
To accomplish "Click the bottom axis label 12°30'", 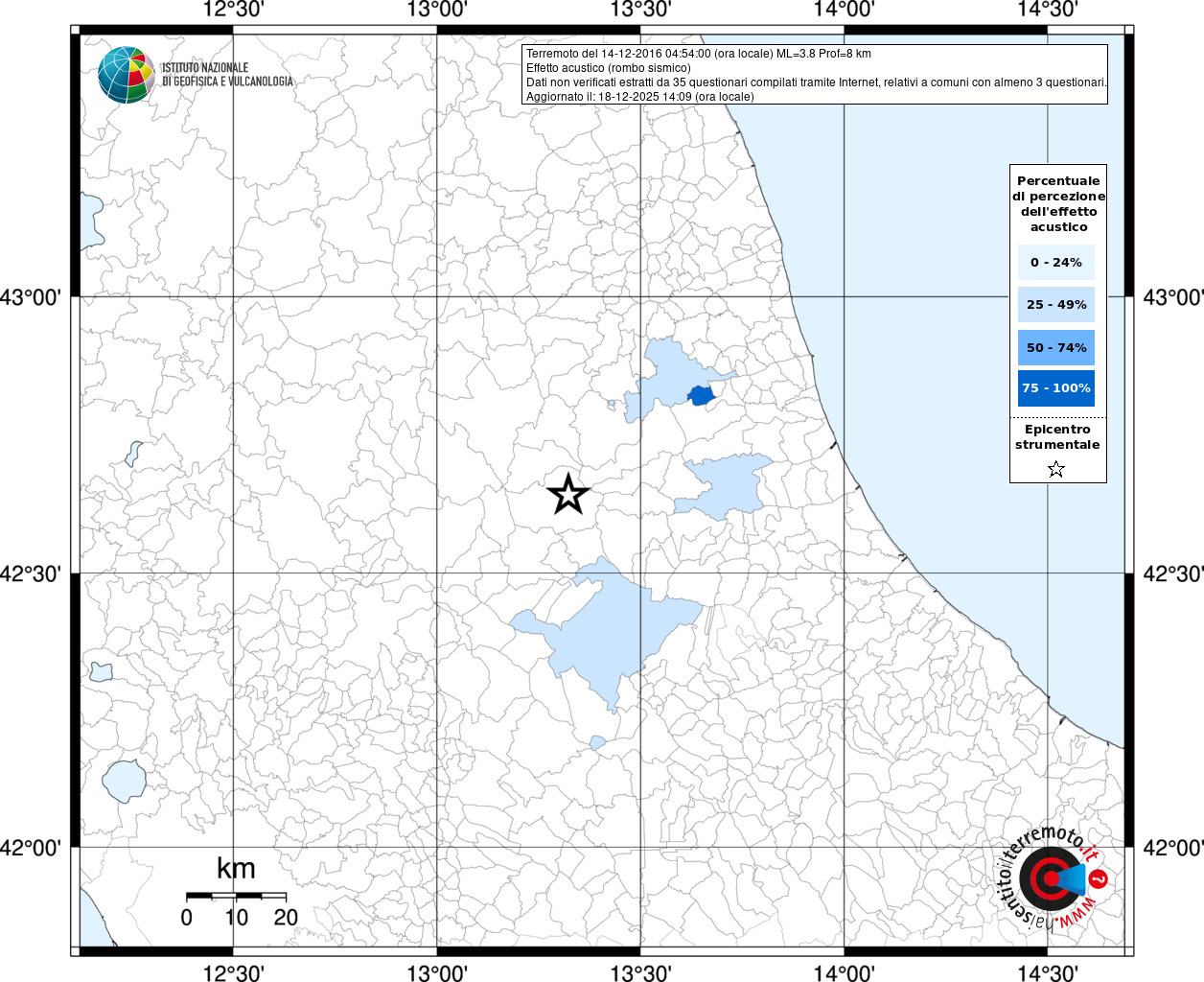I will [x=234, y=972].
